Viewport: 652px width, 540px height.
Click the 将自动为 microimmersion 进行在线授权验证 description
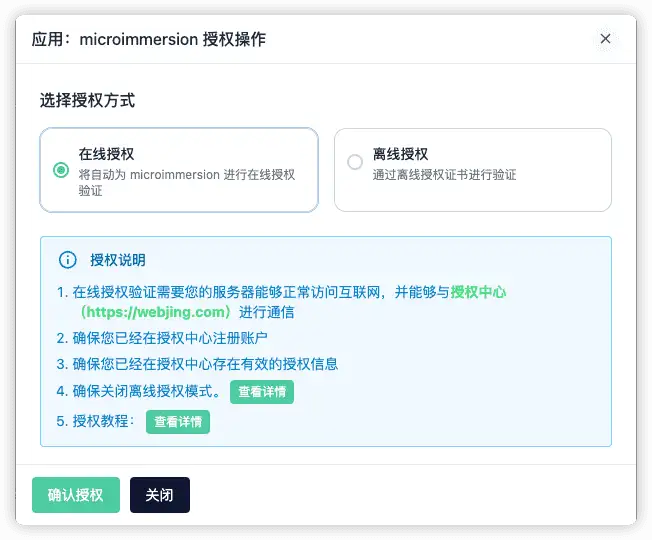(187, 182)
